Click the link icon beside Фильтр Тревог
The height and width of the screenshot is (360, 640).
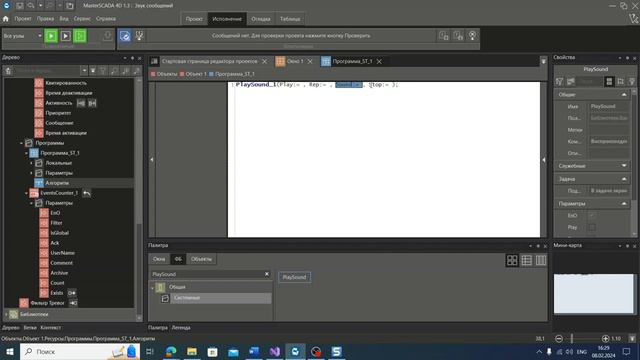pos(73,303)
